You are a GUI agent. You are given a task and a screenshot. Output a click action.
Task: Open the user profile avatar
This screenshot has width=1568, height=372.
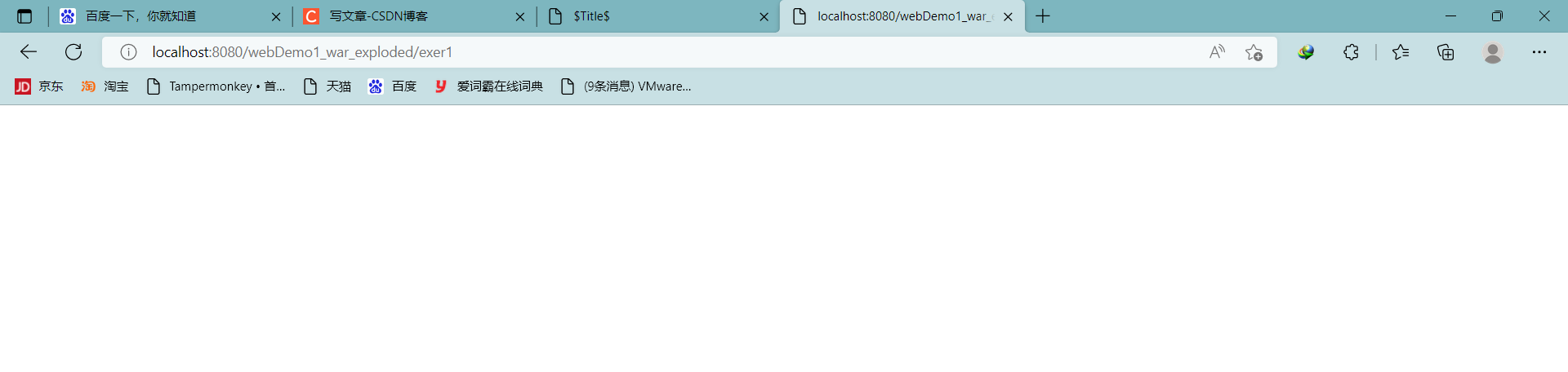(1493, 52)
